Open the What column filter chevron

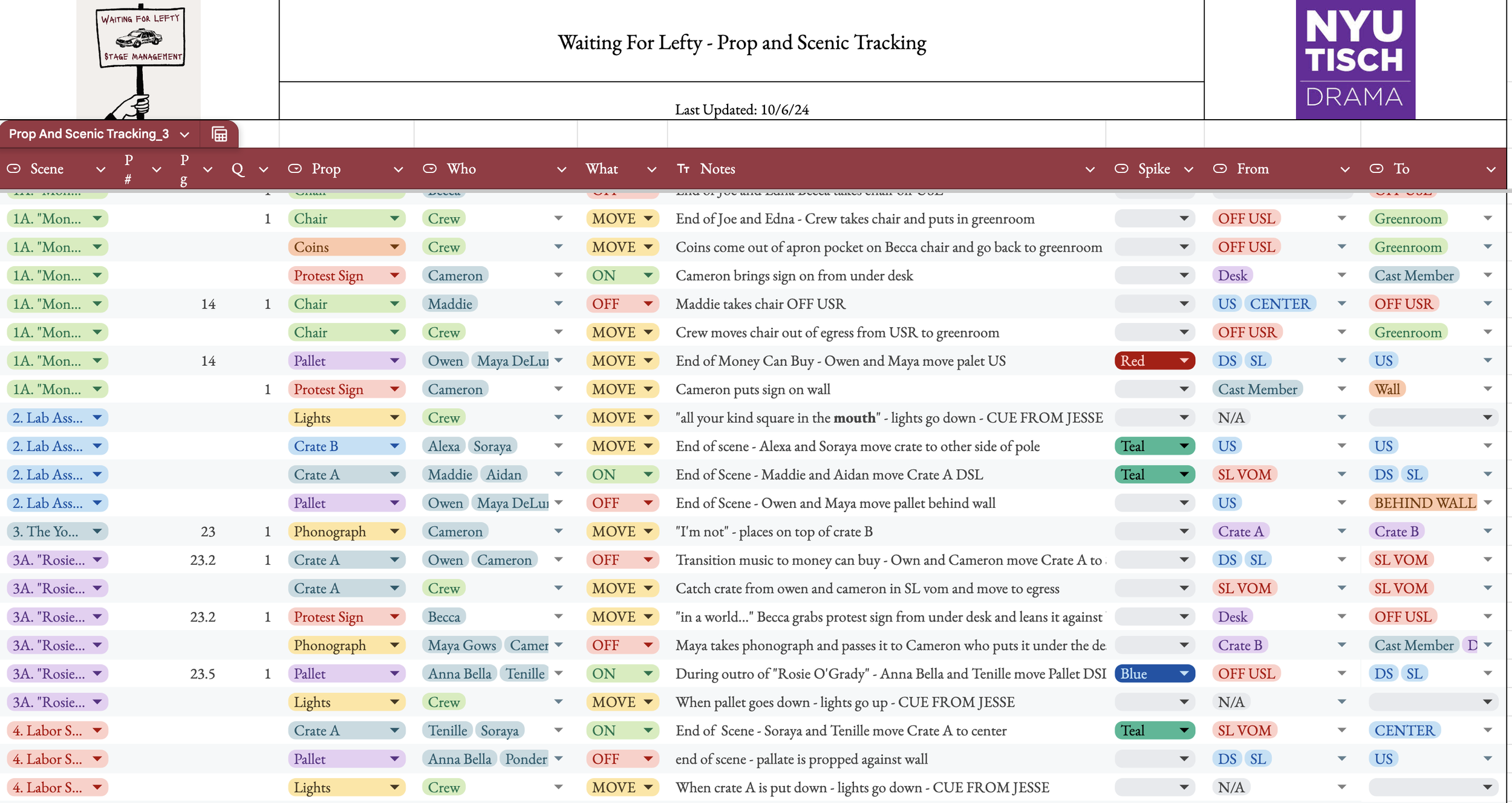point(652,170)
